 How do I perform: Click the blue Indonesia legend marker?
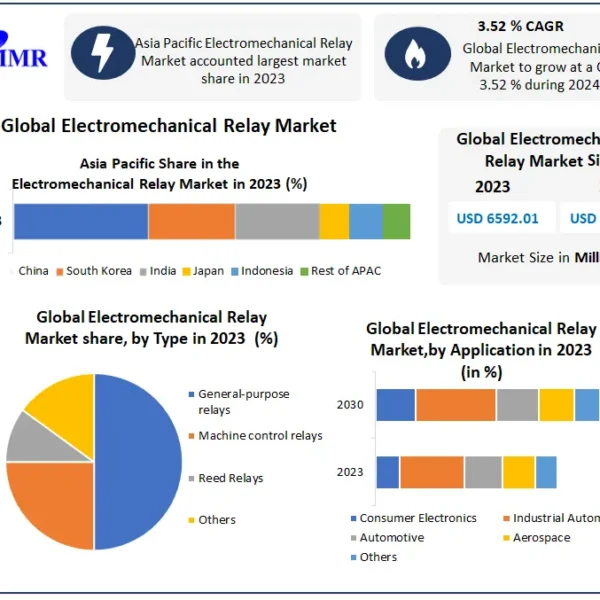point(235,272)
